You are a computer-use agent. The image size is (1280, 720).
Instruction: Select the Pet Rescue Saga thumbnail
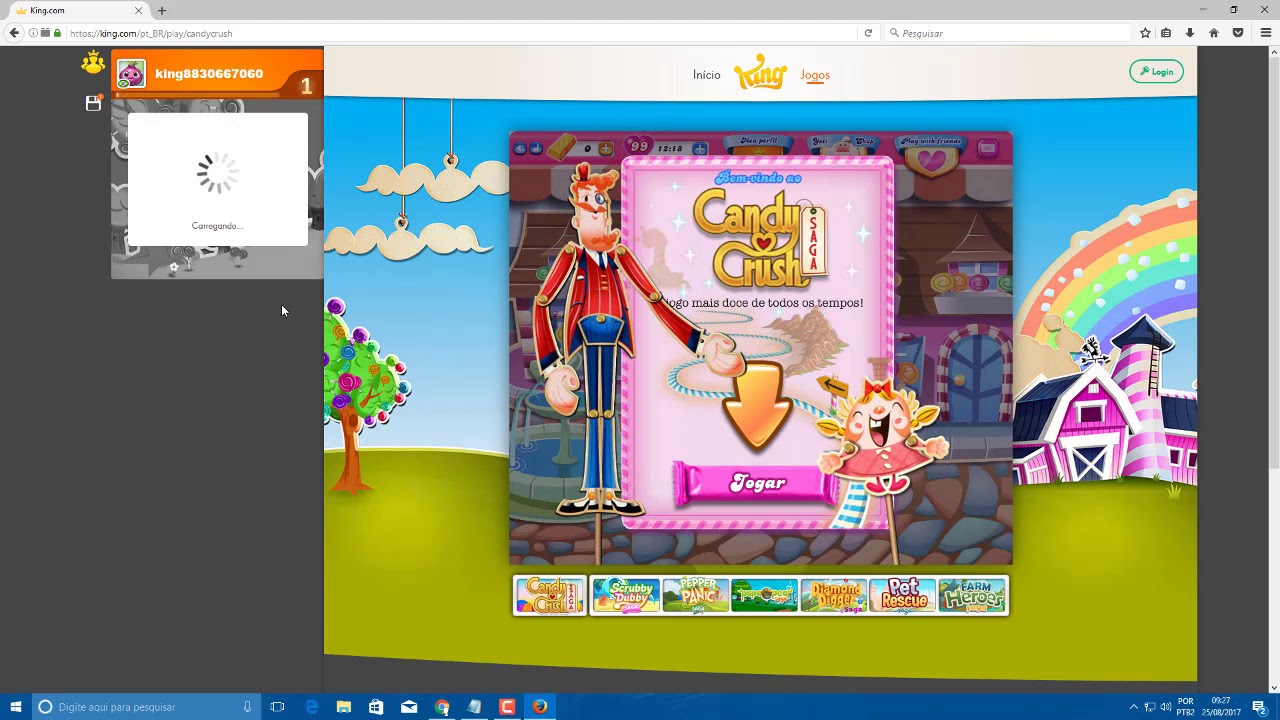point(903,595)
